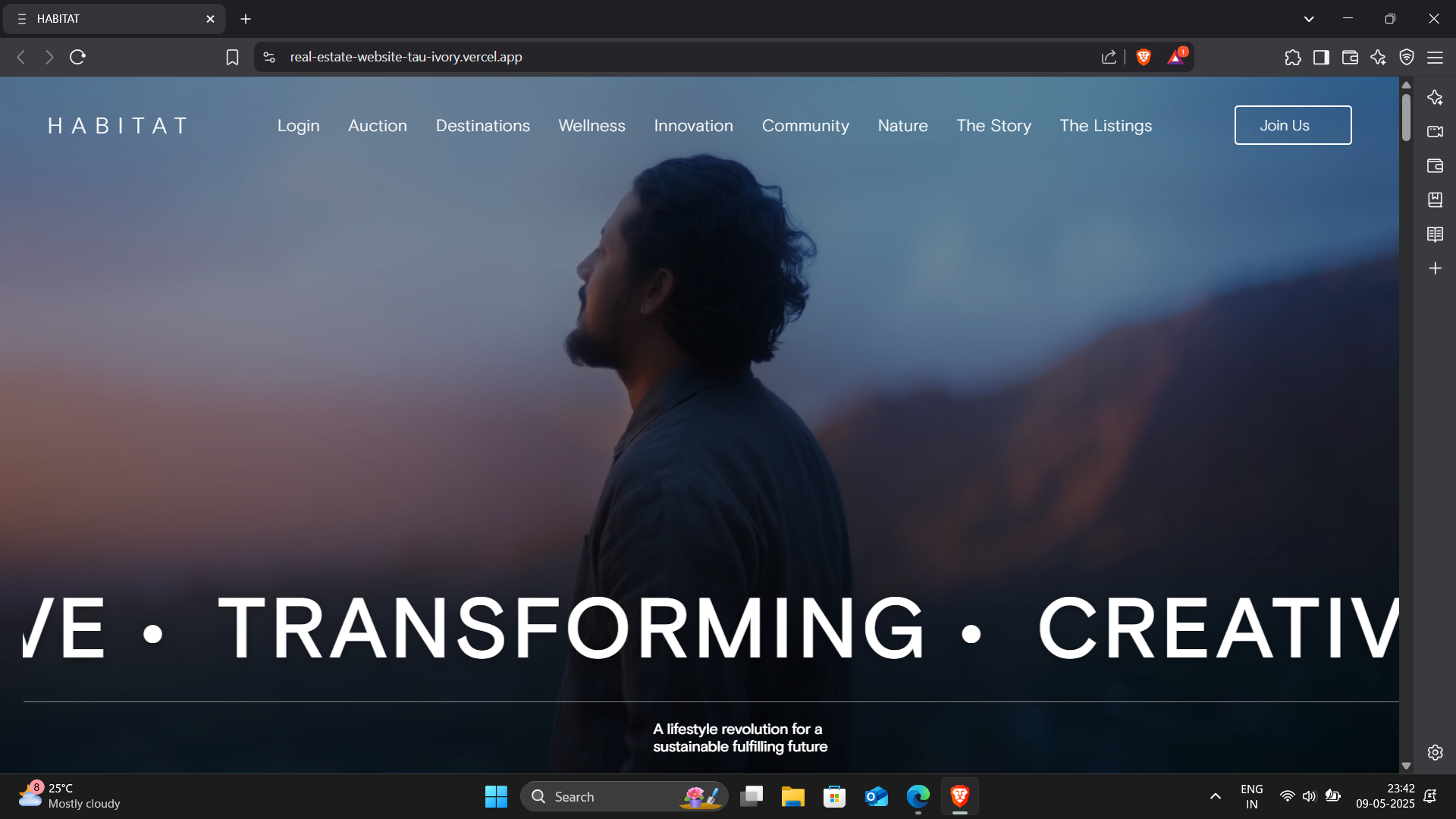Open Brave Wallet toolbar icon
The width and height of the screenshot is (1456, 819).
coord(1350,57)
